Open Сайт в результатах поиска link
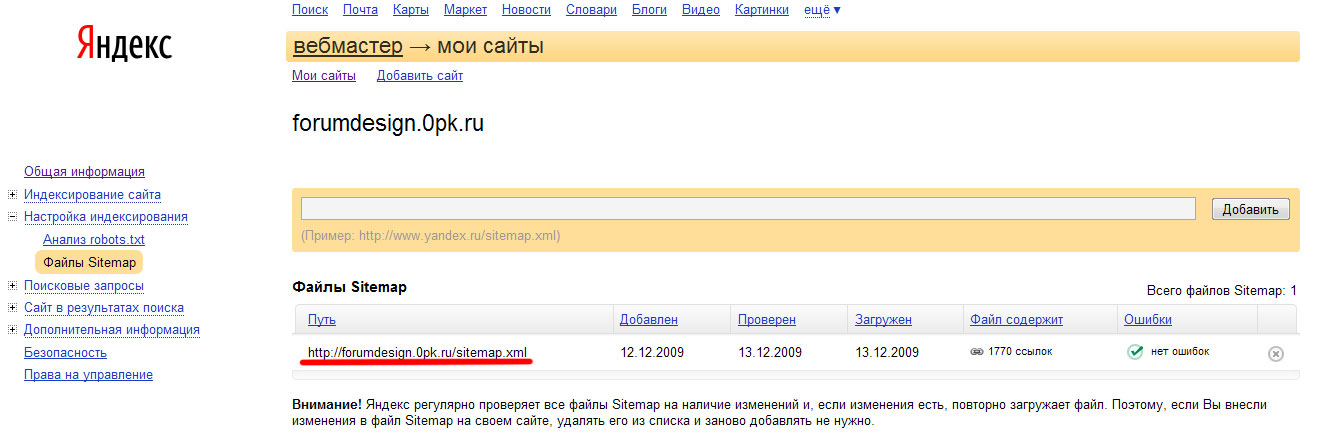Viewport: 1324px width, 438px height. pos(104,308)
